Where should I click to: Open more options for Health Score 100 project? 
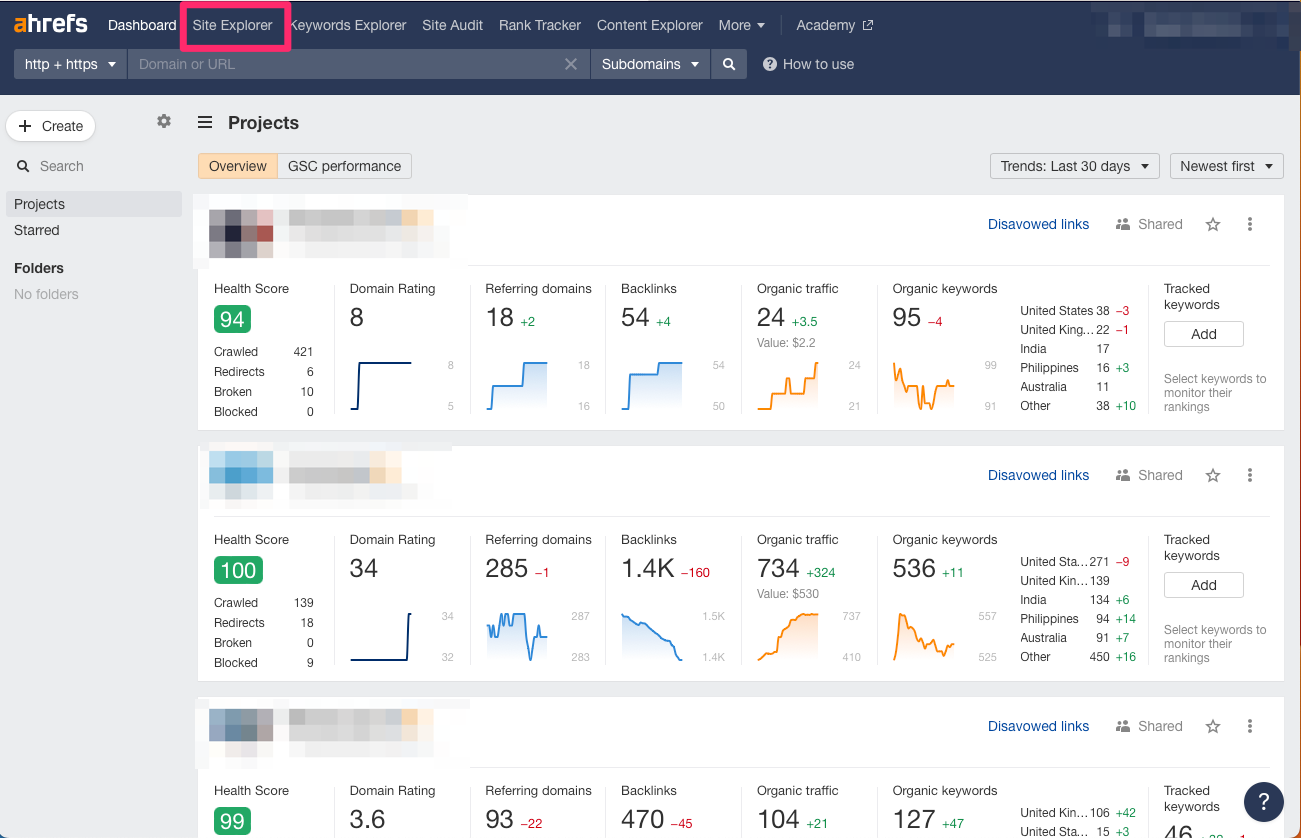click(1250, 475)
